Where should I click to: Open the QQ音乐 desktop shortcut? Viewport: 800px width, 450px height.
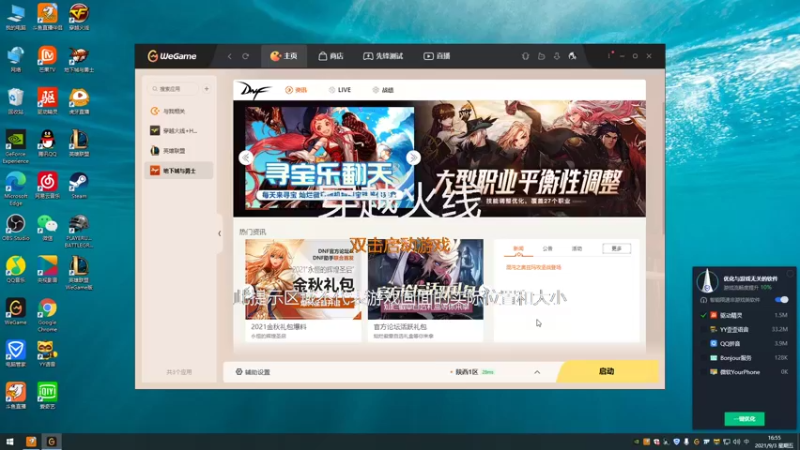pos(15,270)
